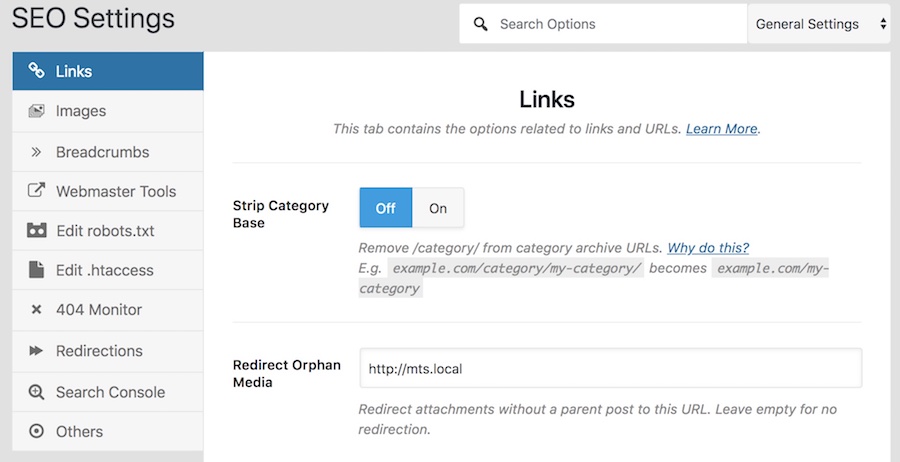Open the Learn More link
Viewport: 900px width, 462px height.
721,129
